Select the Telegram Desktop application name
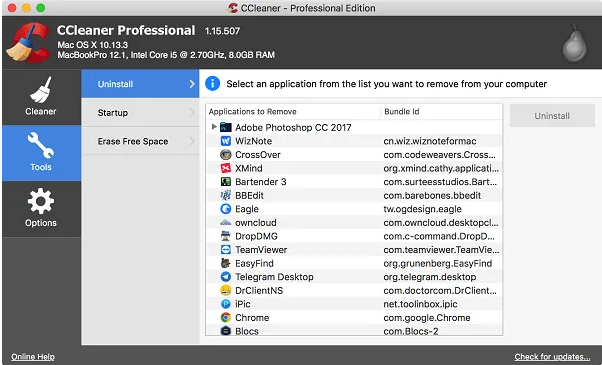The image size is (602, 365). (274, 277)
